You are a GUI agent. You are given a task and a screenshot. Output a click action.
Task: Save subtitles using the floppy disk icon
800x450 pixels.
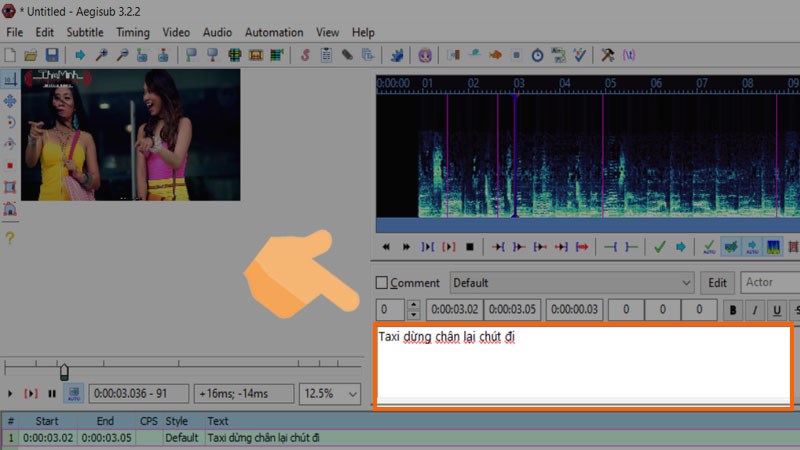click(52, 55)
